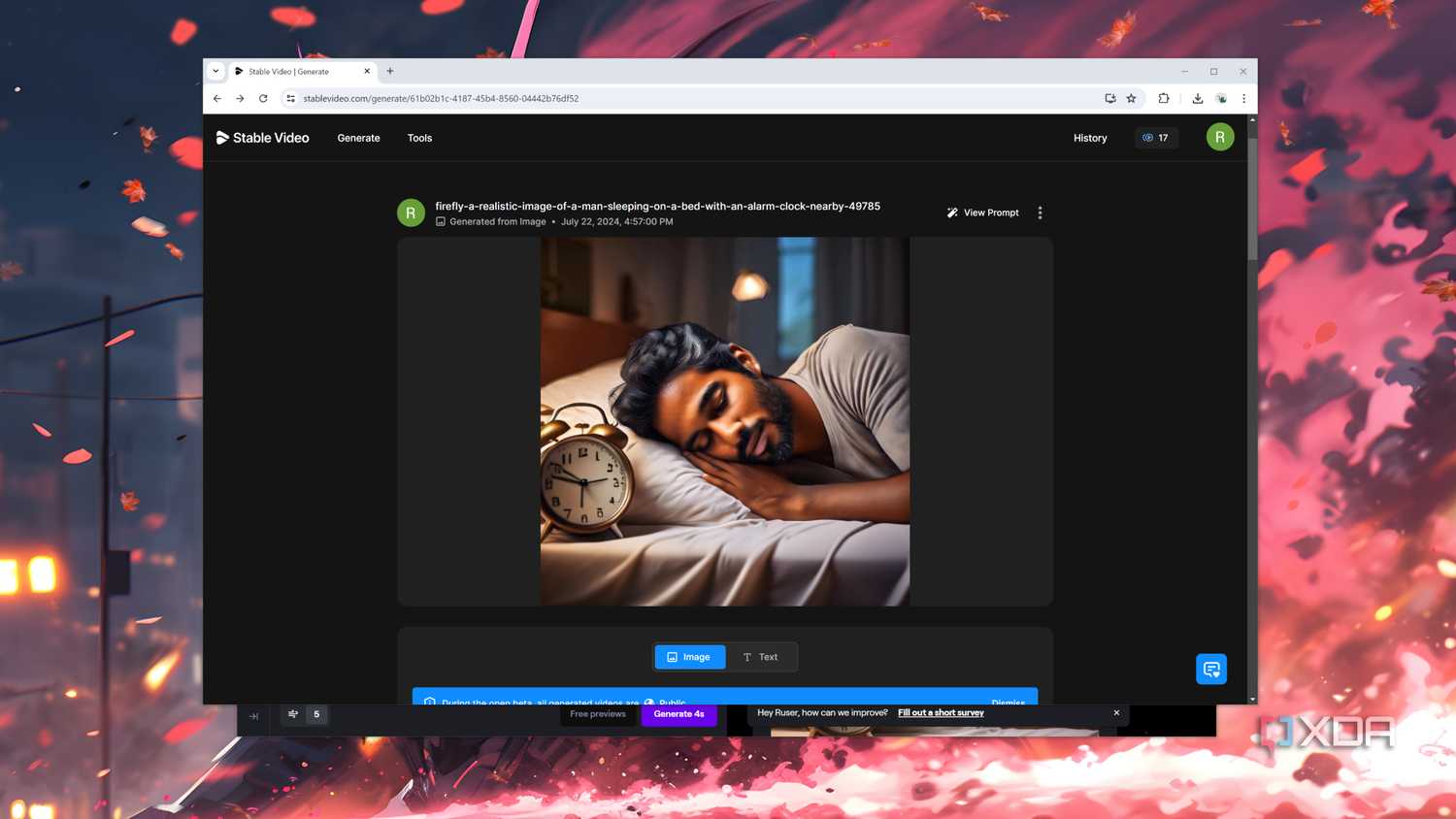This screenshot has height=819, width=1456.
Task: Click the credits counter showing 17
Action: click(1156, 138)
